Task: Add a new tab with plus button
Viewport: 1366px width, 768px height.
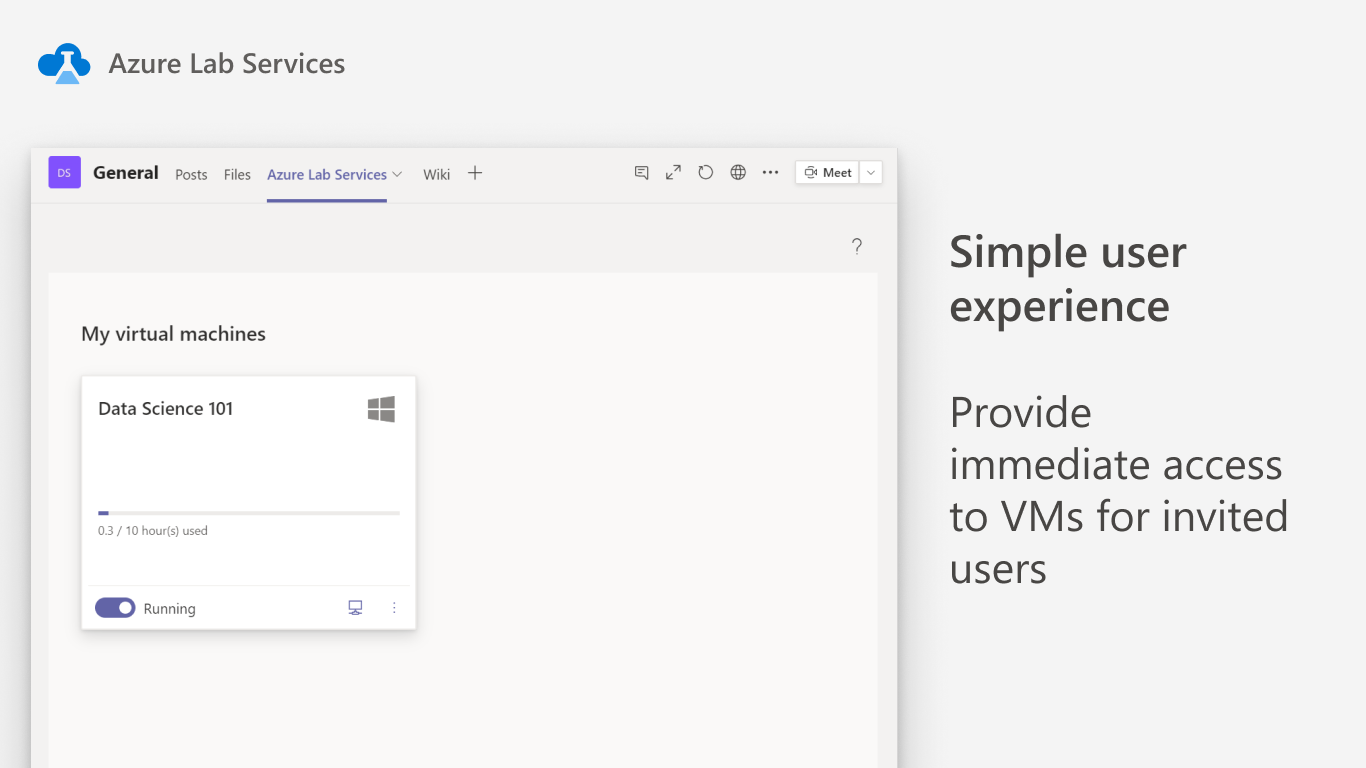Action: [x=475, y=174]
